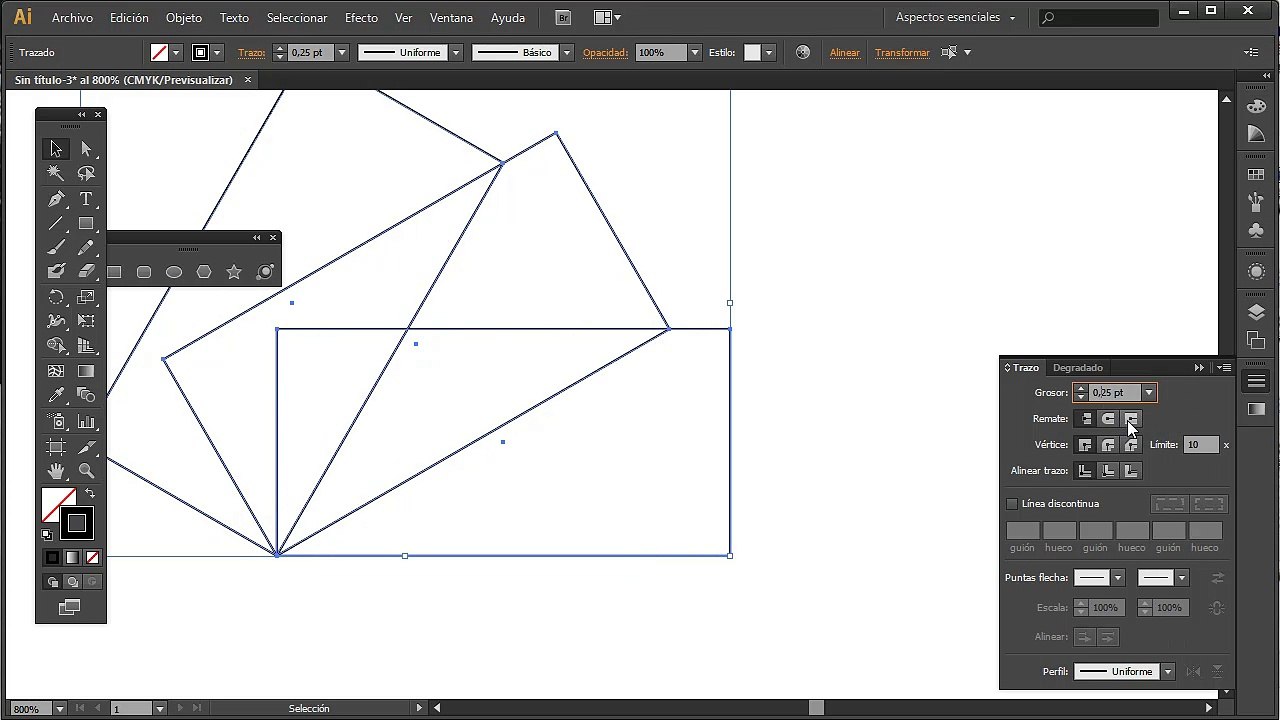The height and width of the screenshot is (720, 1280).
Task: Select the Pen tool
Action: (56, 199)
